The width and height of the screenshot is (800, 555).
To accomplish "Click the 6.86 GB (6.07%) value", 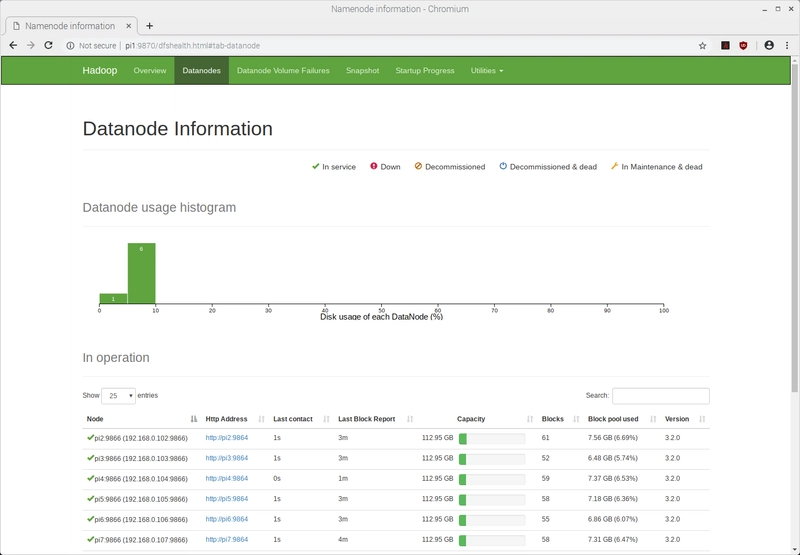I will pyautogui.click(x=612, y=519).
